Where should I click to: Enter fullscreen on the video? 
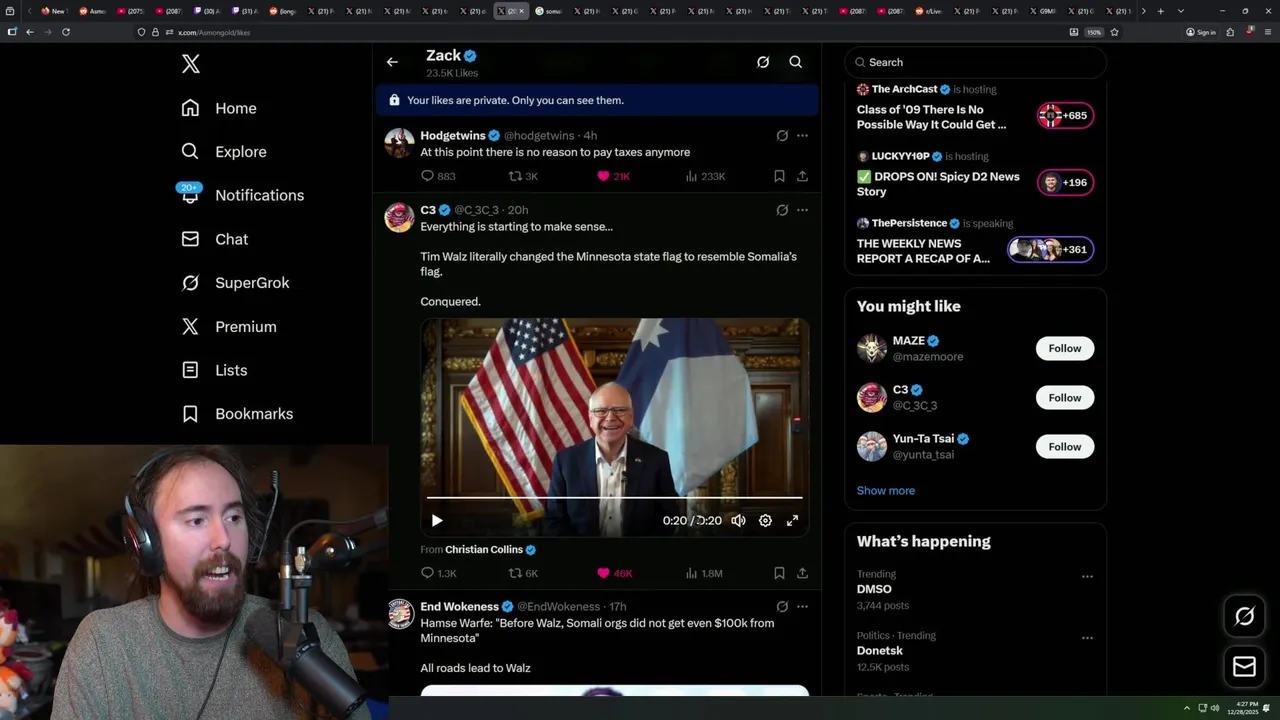(x=792, y=521)
